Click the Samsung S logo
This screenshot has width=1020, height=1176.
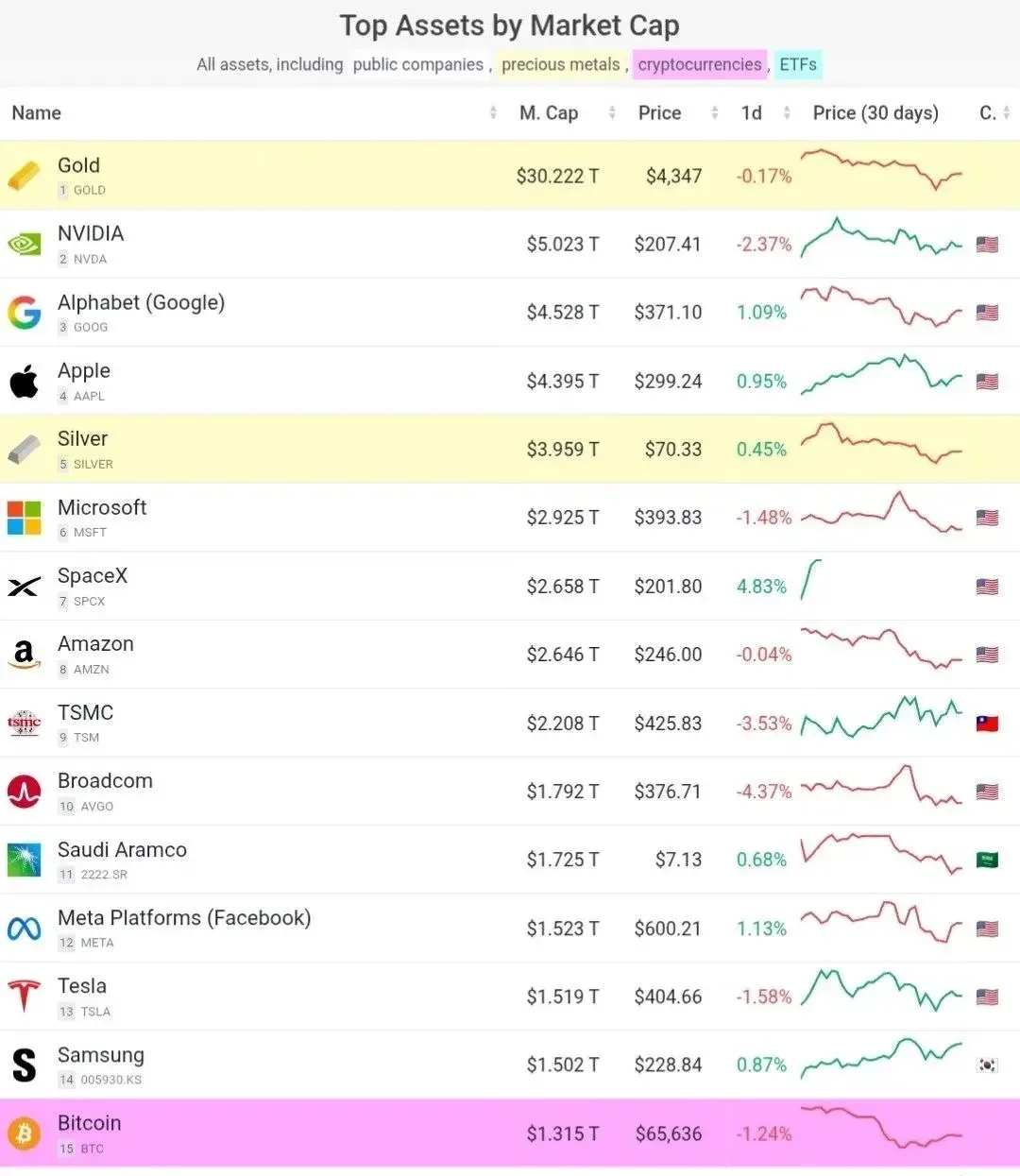pos(25,1065)
